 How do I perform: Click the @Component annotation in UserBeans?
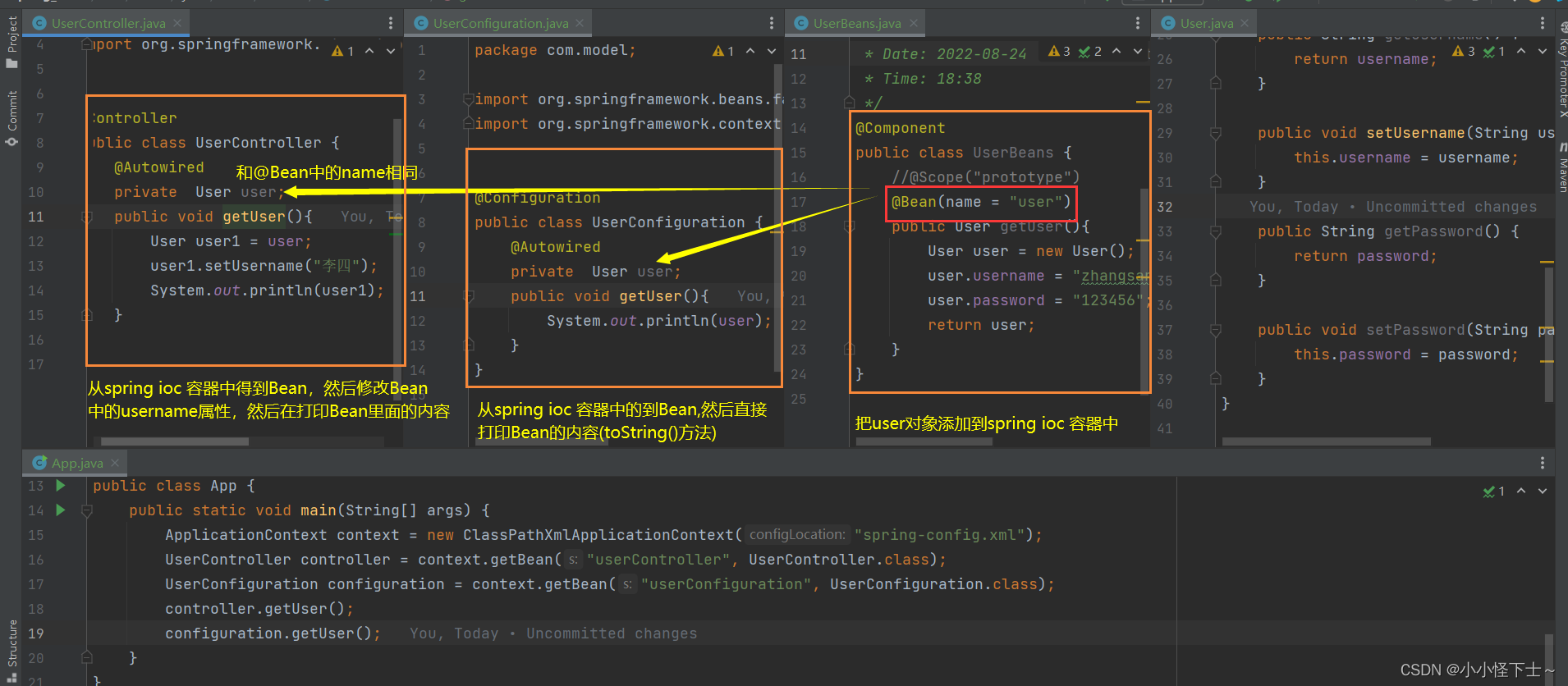[900, 128]
